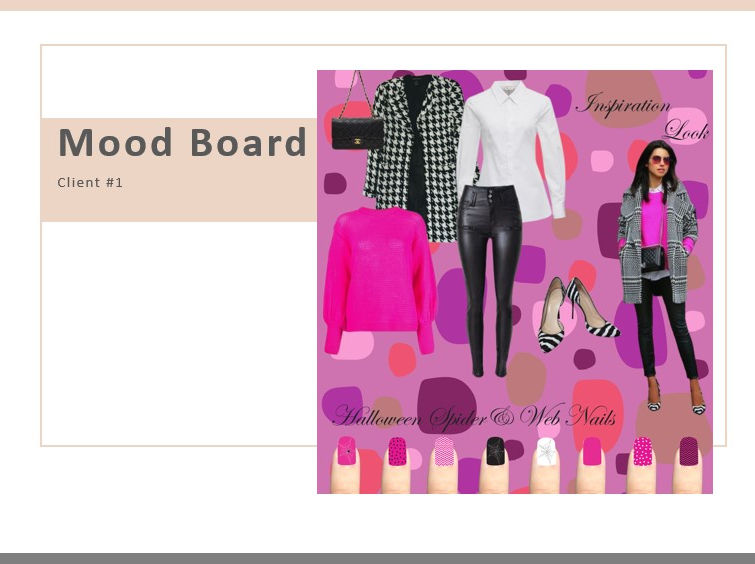Image resolution: width=755 pixels, height=564 pixels.
Task: Click the Inspiration Look script text
Action: 643,117
